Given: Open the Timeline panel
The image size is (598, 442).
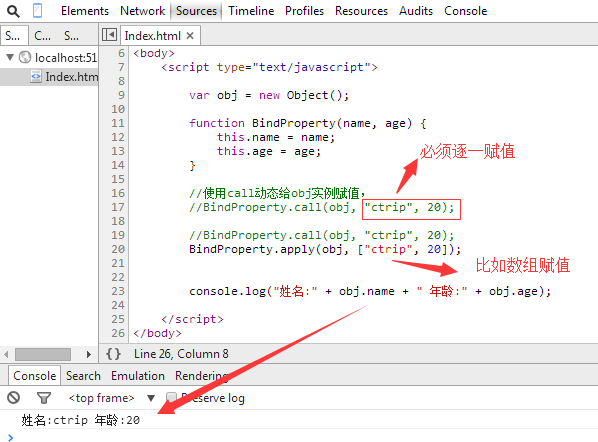Looking at the screenshot, I should [251, 11].
